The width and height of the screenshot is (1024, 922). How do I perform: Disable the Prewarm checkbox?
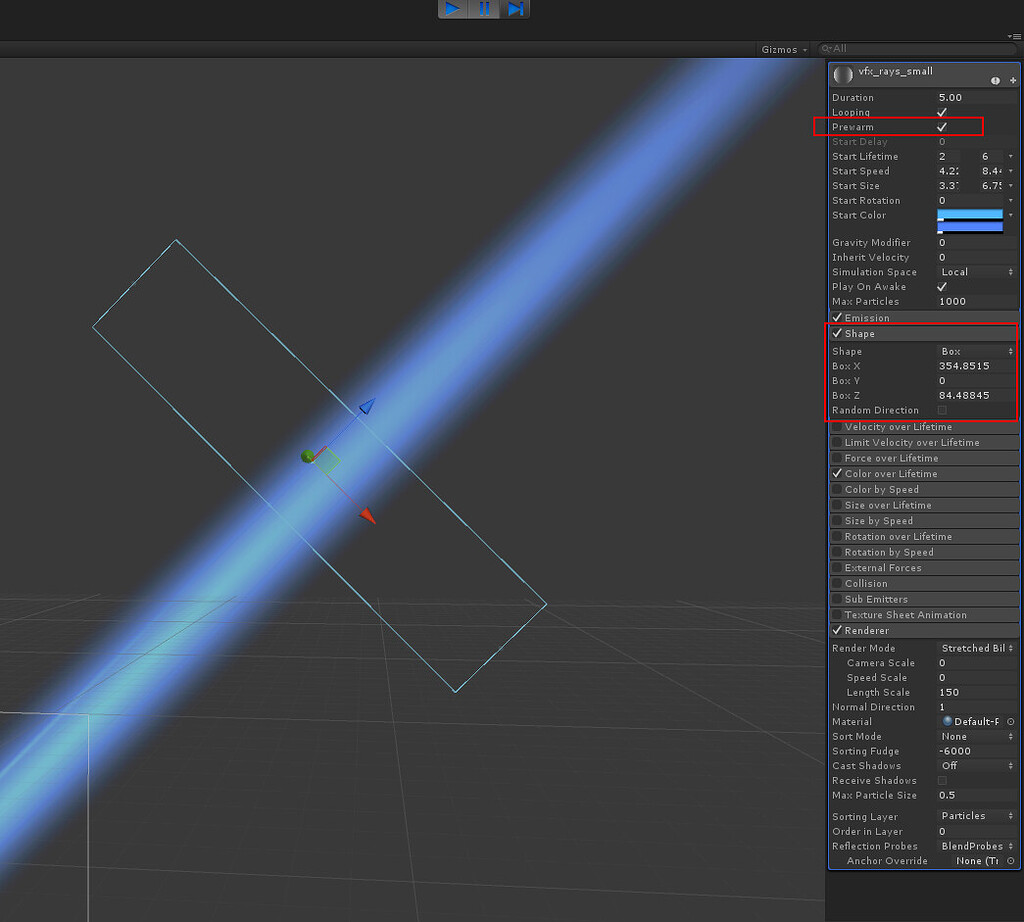tap(942, 127)
